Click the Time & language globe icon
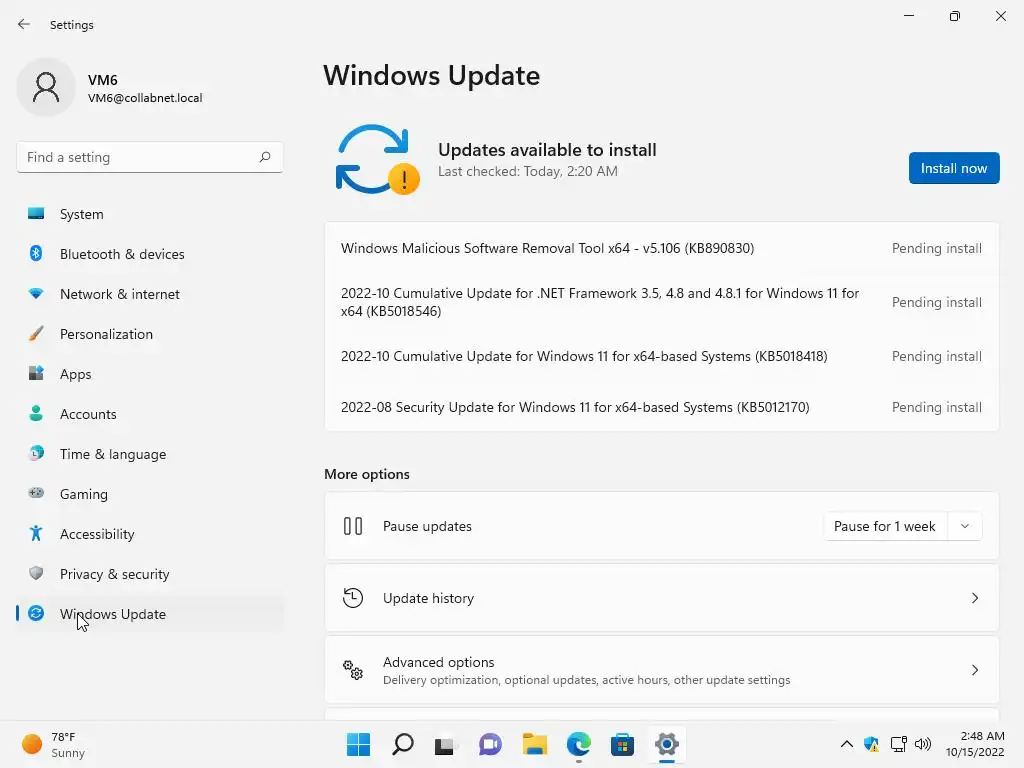Viewport: 1024px width, 768px height. pos(36,453)
